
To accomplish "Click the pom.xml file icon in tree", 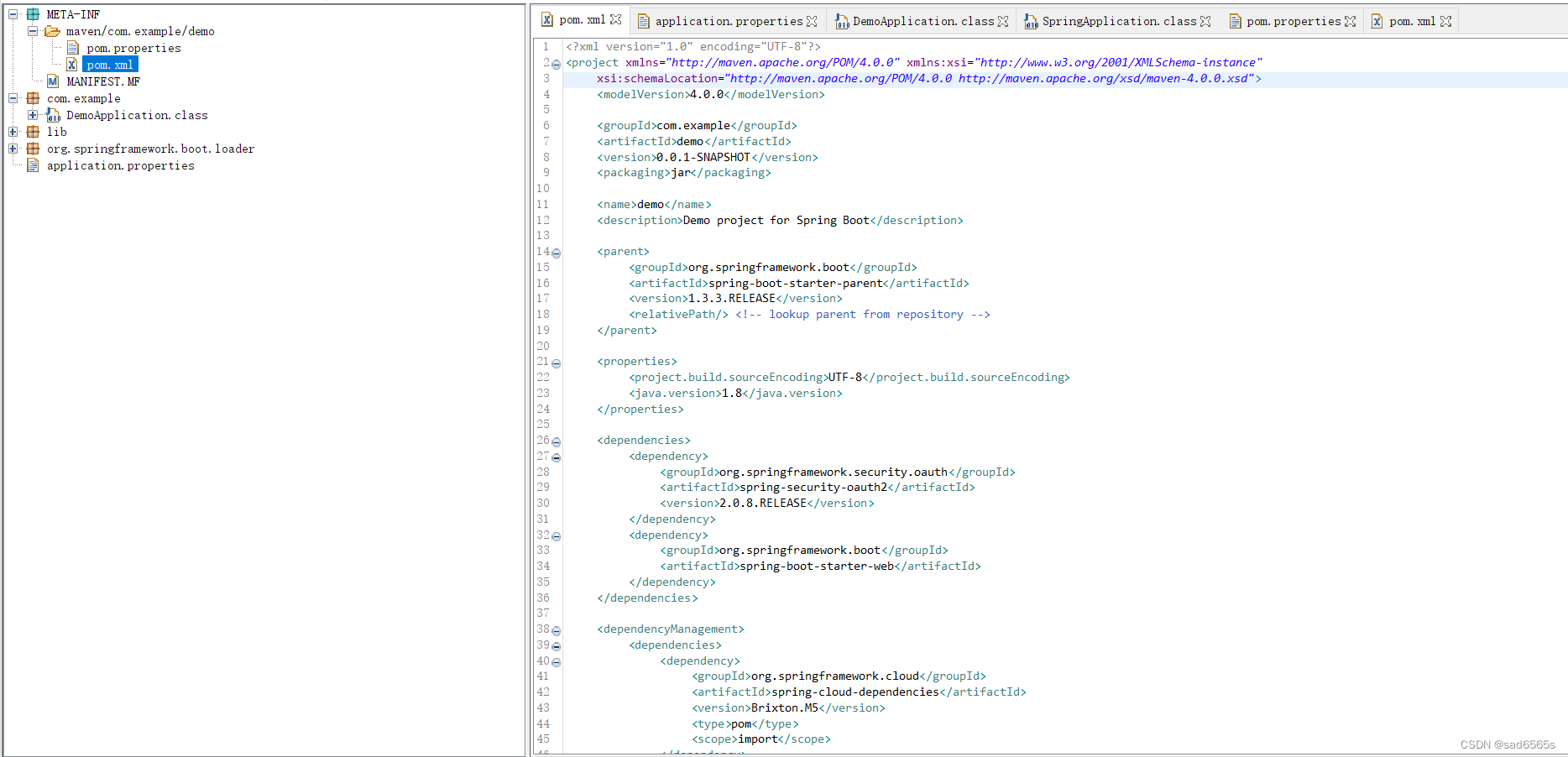I will click(x=72, y=65).
